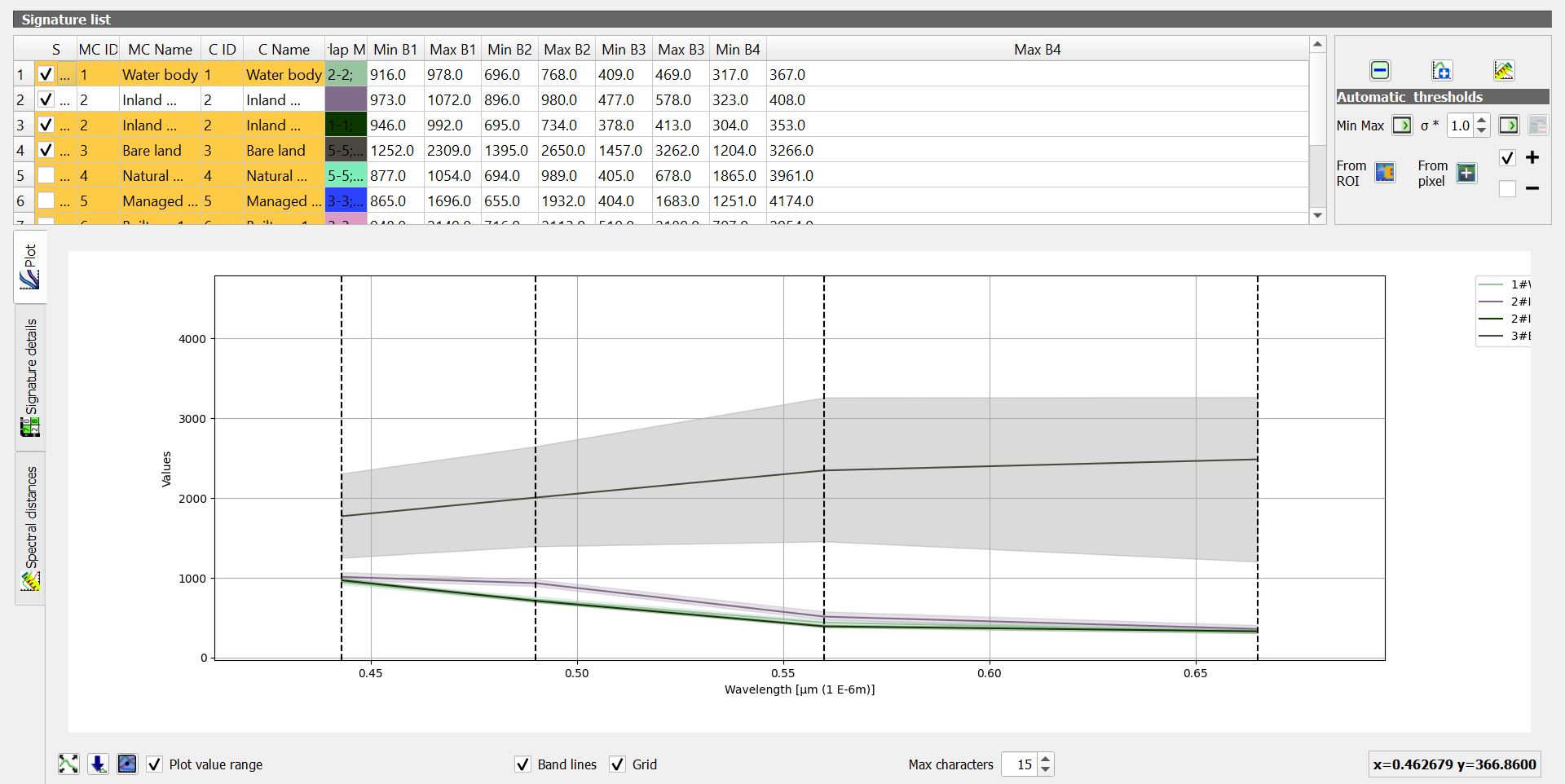Click the calculate spectral distances icon in top toolbar
The image size is (1565, 784).
pos(1503,71)
